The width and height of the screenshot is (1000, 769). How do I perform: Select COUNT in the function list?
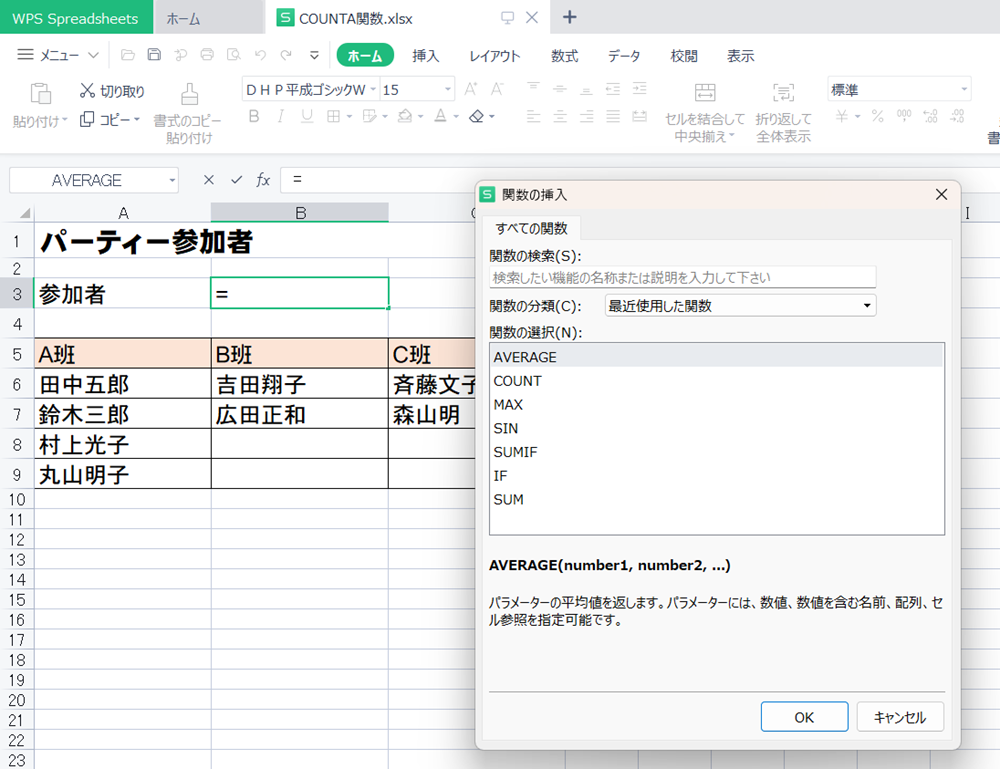[716, 381]
